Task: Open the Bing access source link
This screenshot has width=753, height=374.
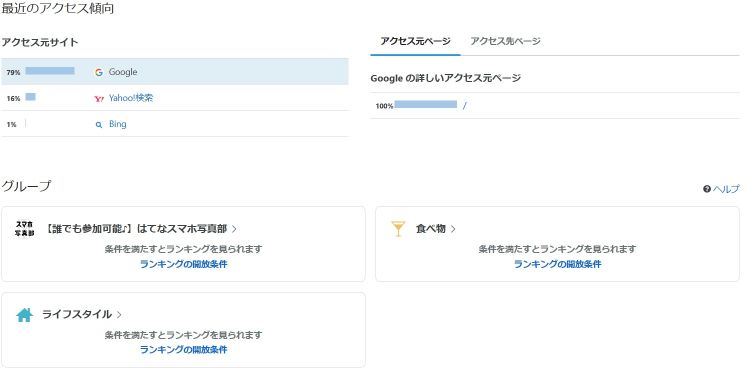Action: click(x=118, y=124)
